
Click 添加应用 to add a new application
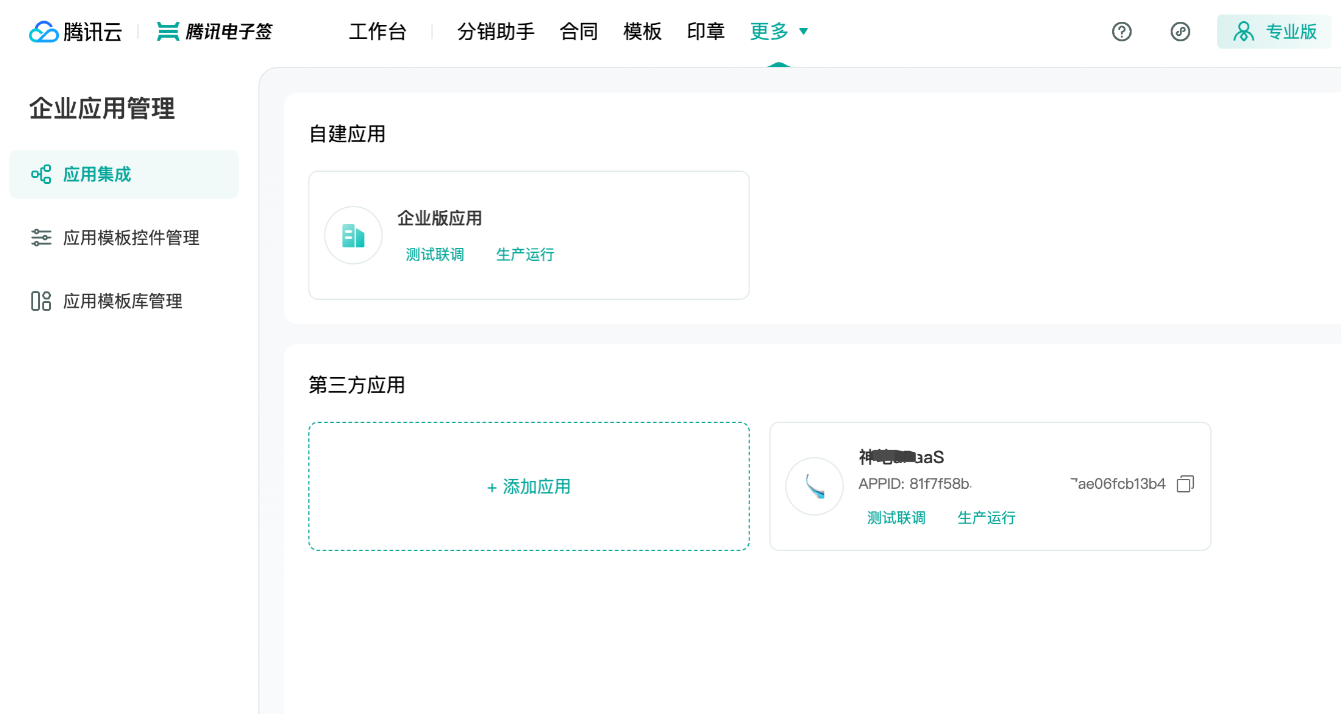[528, 486]
